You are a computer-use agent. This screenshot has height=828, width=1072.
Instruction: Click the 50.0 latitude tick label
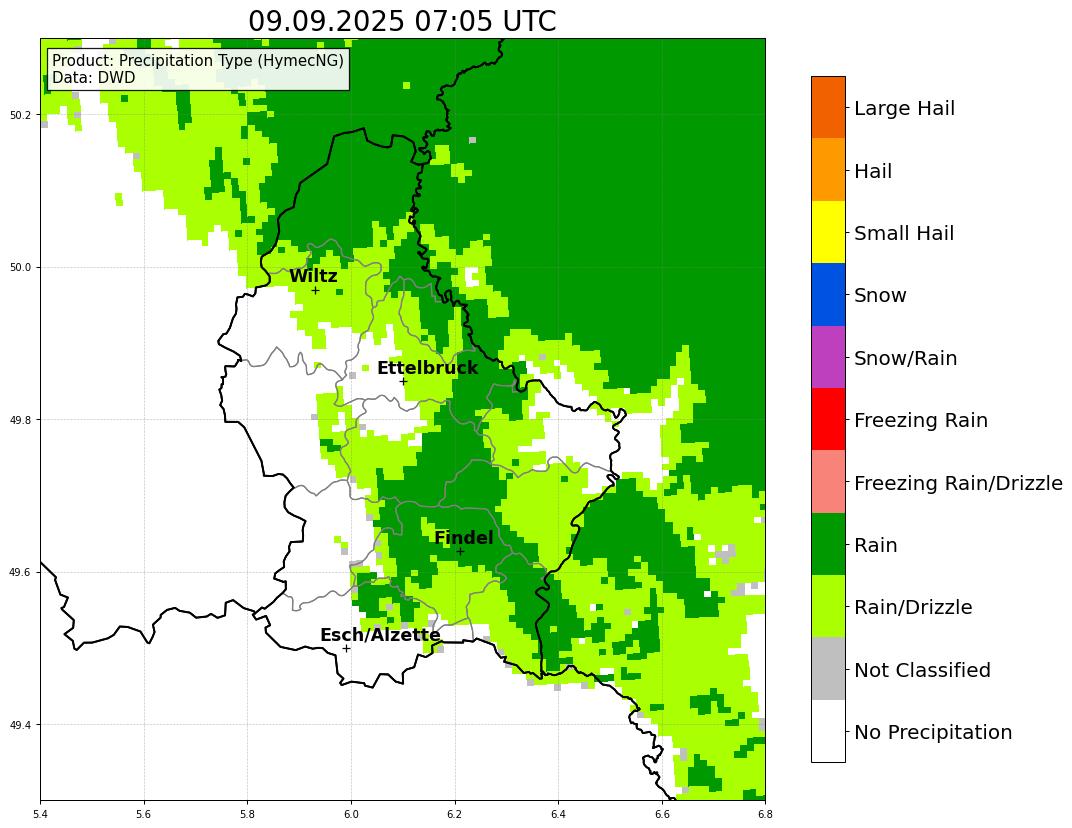[22, 267]
